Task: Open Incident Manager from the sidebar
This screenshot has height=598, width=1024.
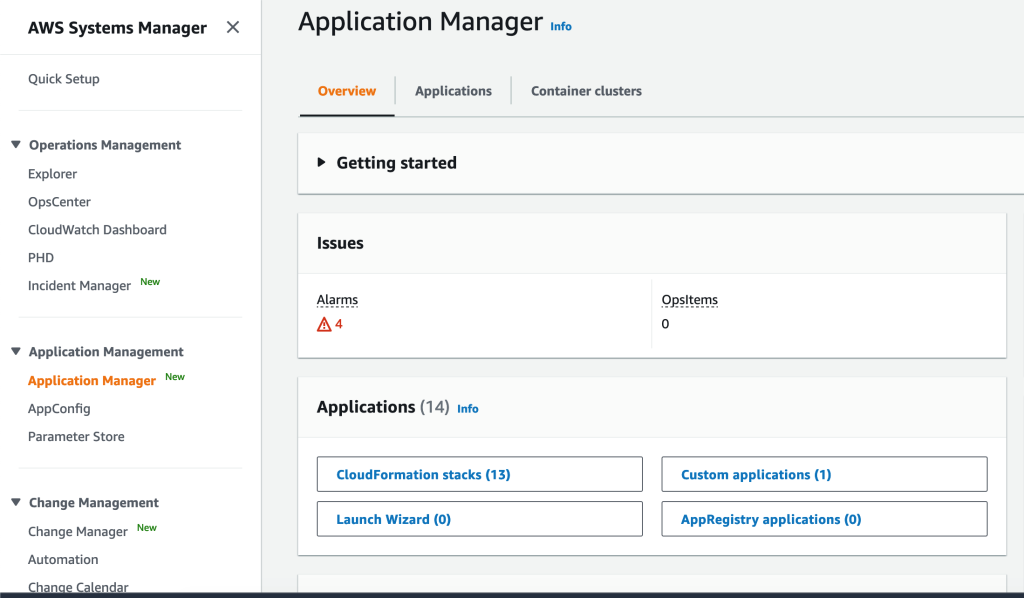Action: pyautogui.click(x=79, y=285)
